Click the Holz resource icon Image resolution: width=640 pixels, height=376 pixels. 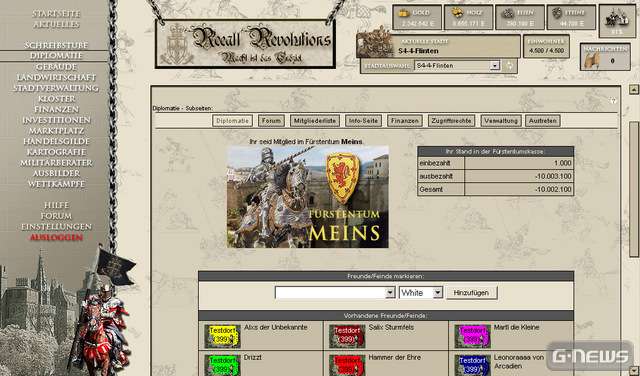click(457, 13)
